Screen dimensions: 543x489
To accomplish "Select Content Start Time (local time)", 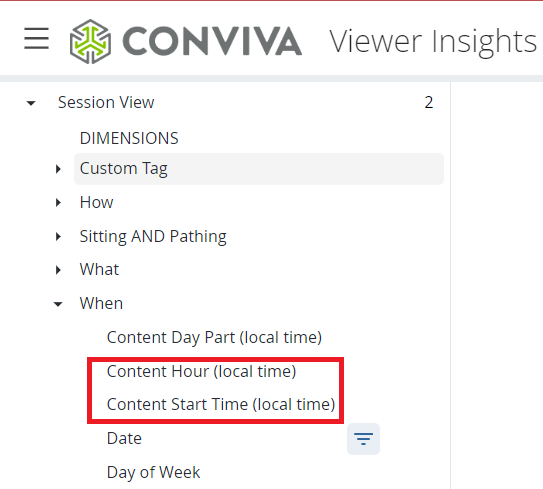I will (x=221, y=404).
